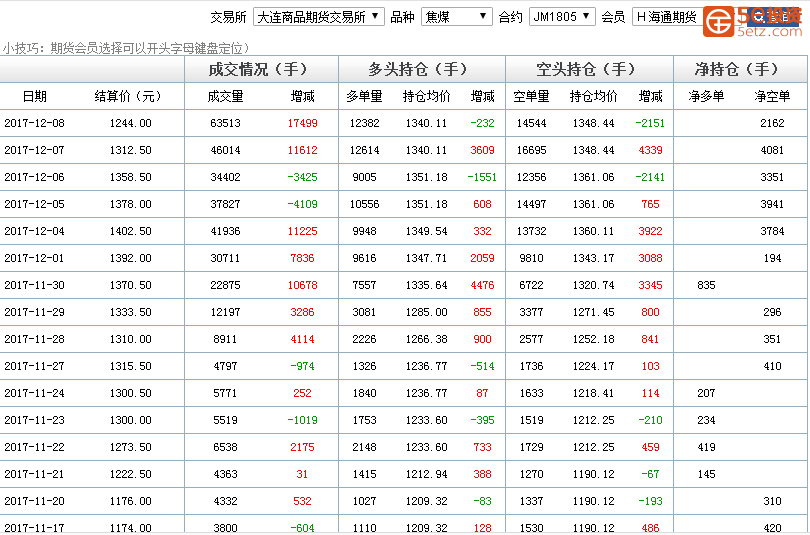Click volume value 63513
The width and height of the screenshot is (810, 535).
225,123
